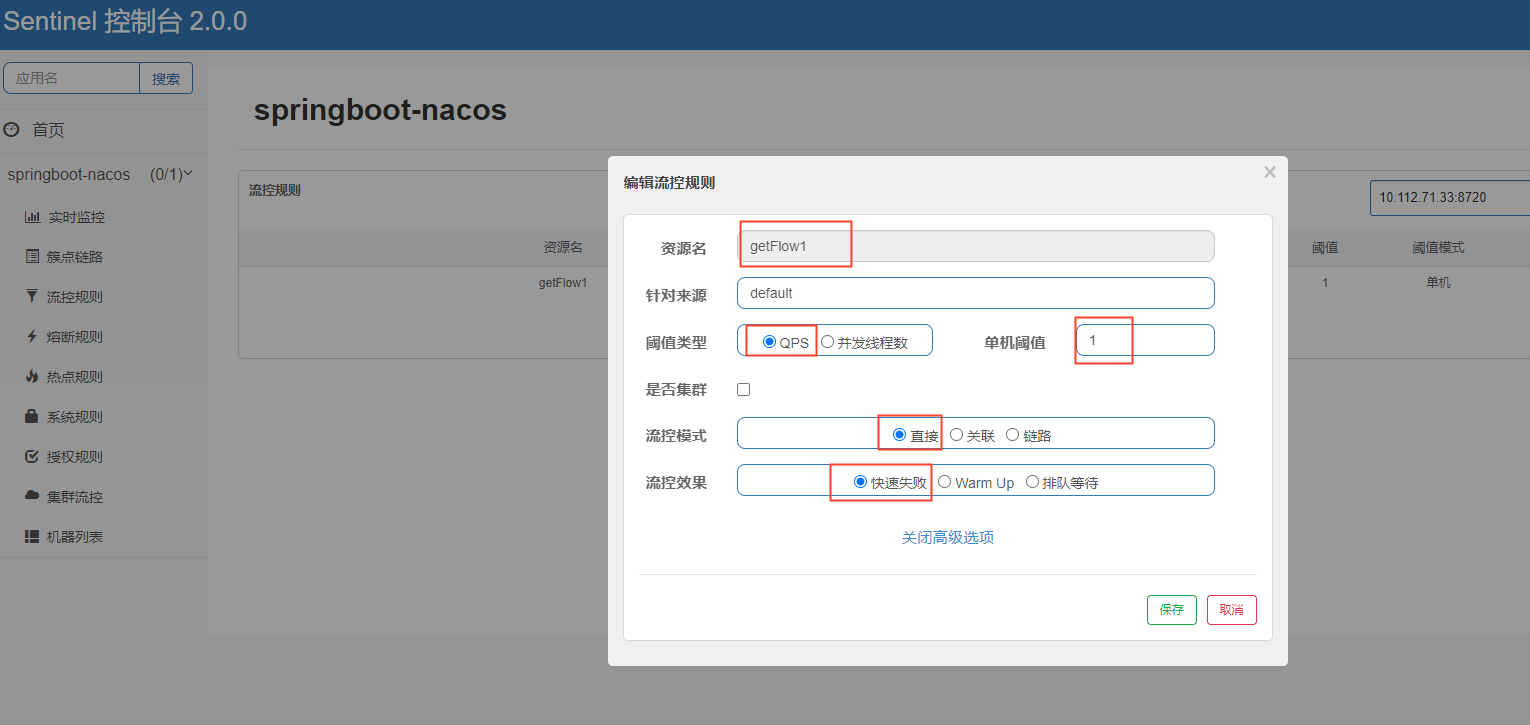1530x725 pixels.
Task: Select the 关联 flow control mode
Action: [955, 434]
